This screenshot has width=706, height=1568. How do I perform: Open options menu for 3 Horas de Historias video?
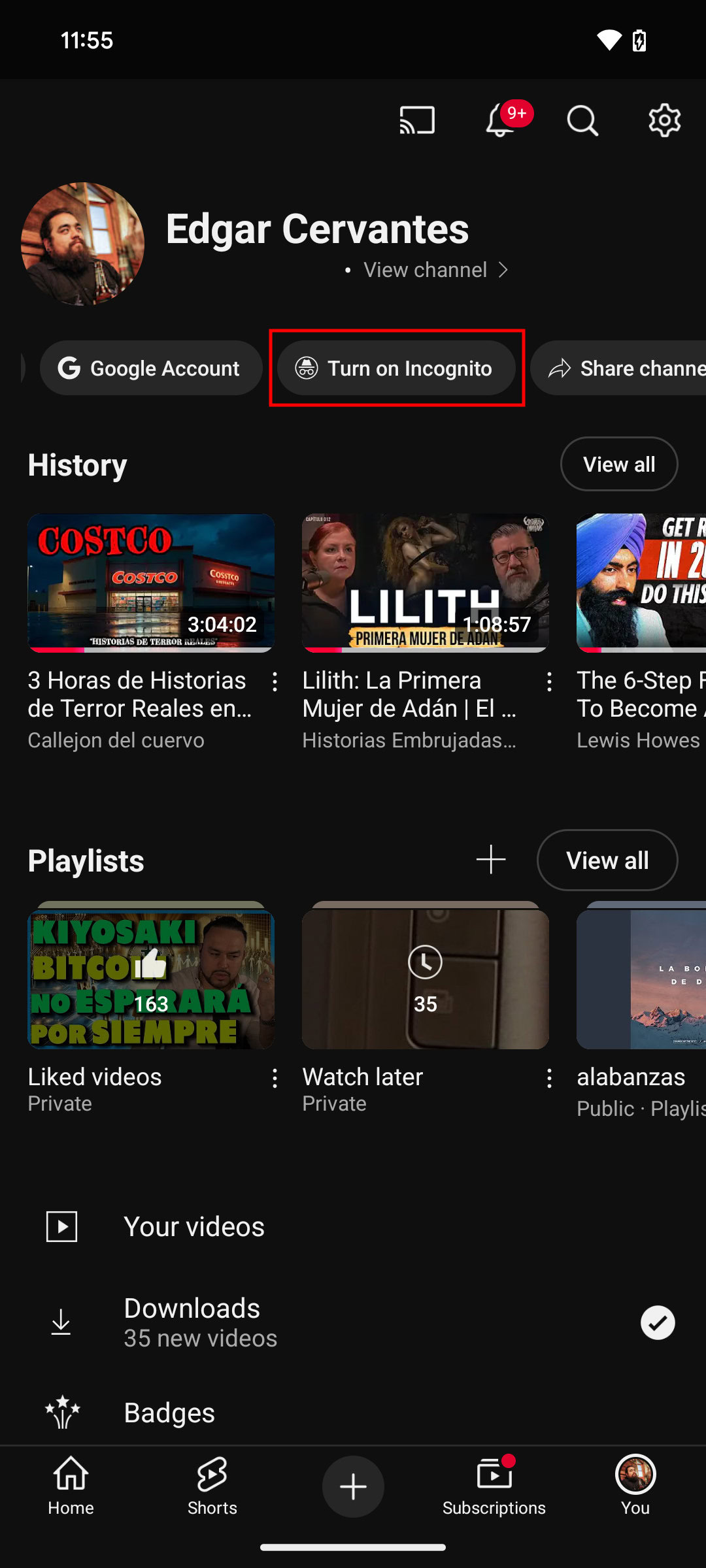point(275,681)
